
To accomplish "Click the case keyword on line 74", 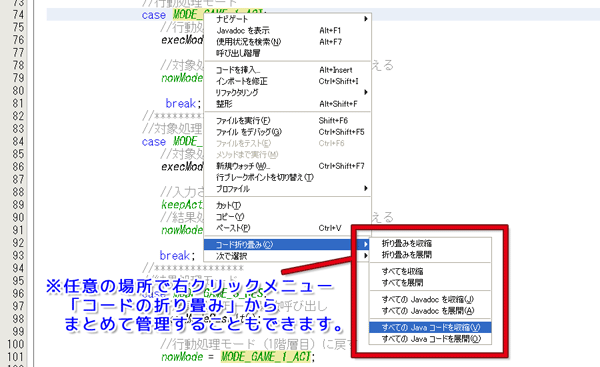I will coord(154,15).
